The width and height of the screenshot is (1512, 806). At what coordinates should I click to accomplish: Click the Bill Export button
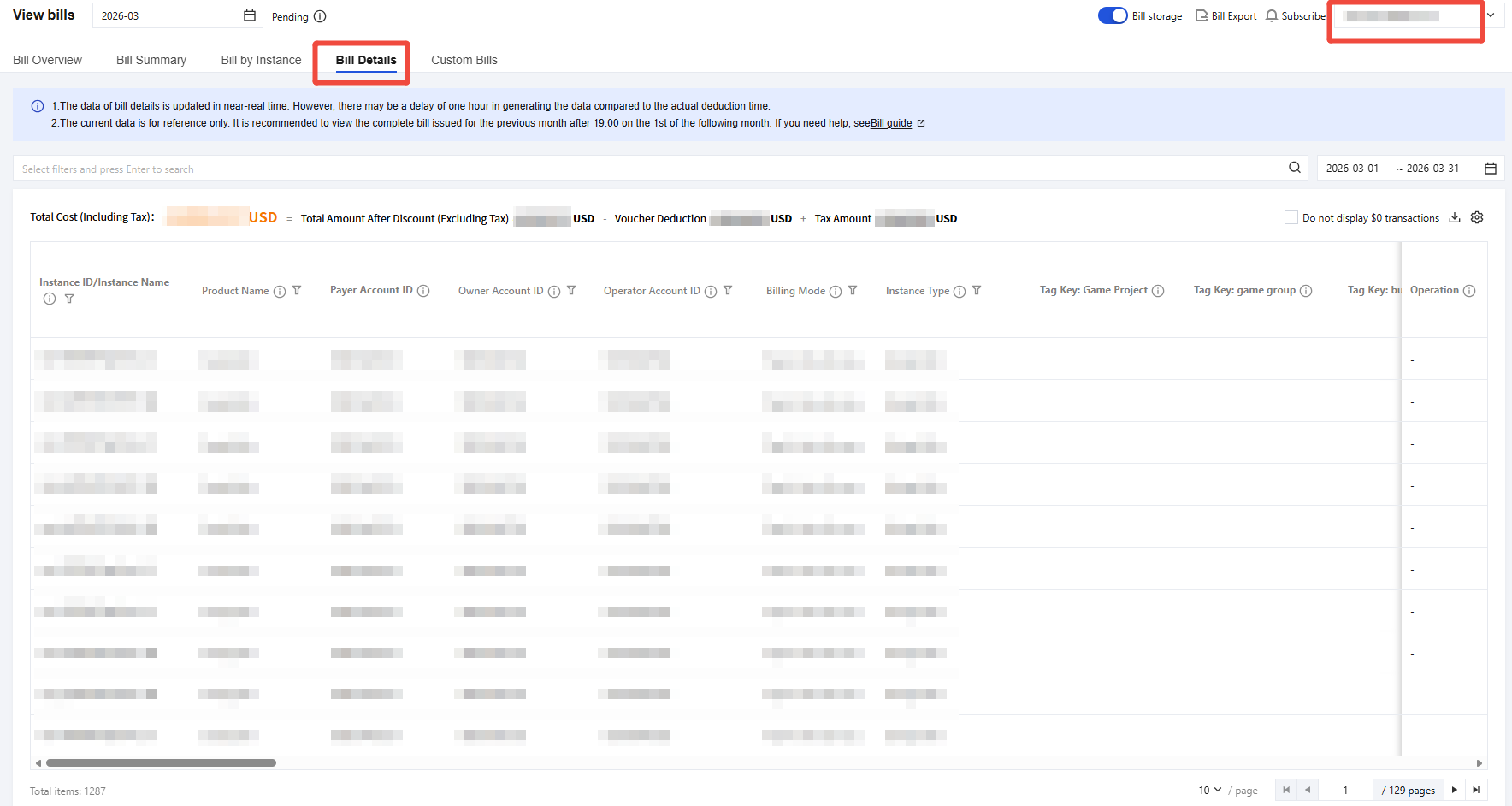point(1226,15)
